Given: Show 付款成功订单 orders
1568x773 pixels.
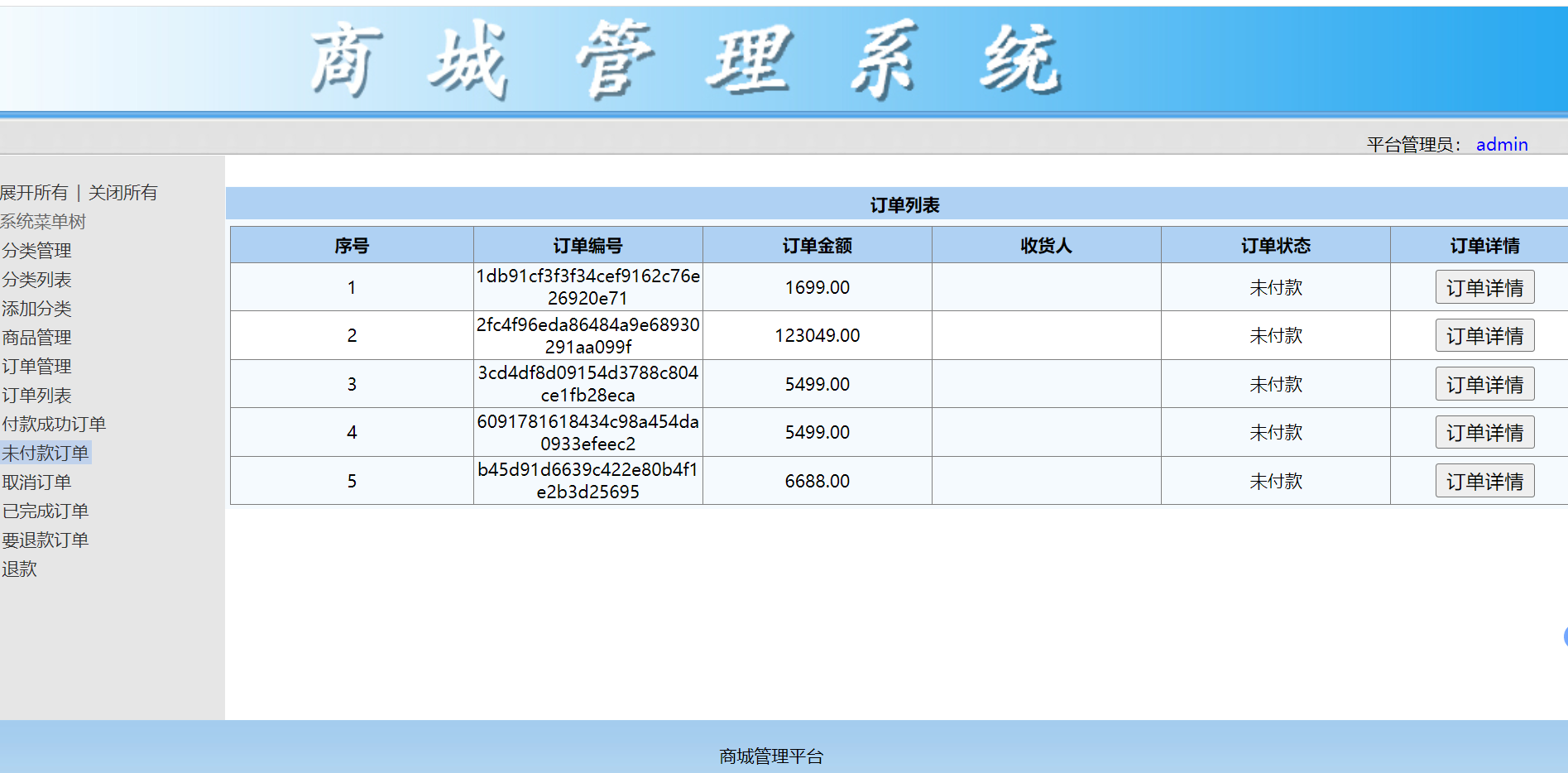Looking at the screenshot, I should point(54,425).
